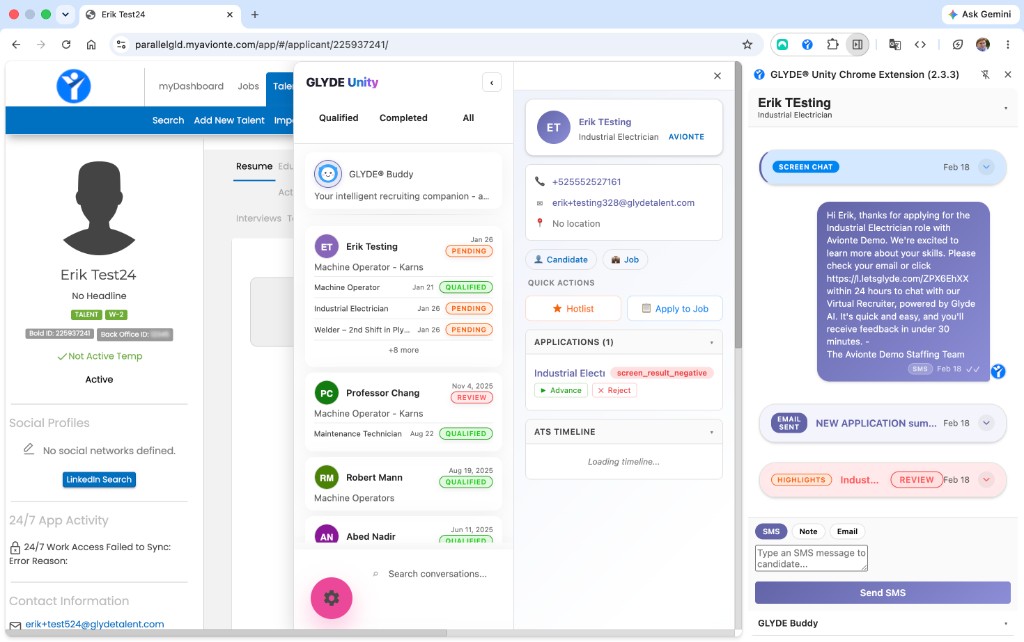Image resolution: width=1024 pixels, height=642 pixels.
Task: Click the lock icon for 24/7 Work Access
Action: click(x=15, y=547)
